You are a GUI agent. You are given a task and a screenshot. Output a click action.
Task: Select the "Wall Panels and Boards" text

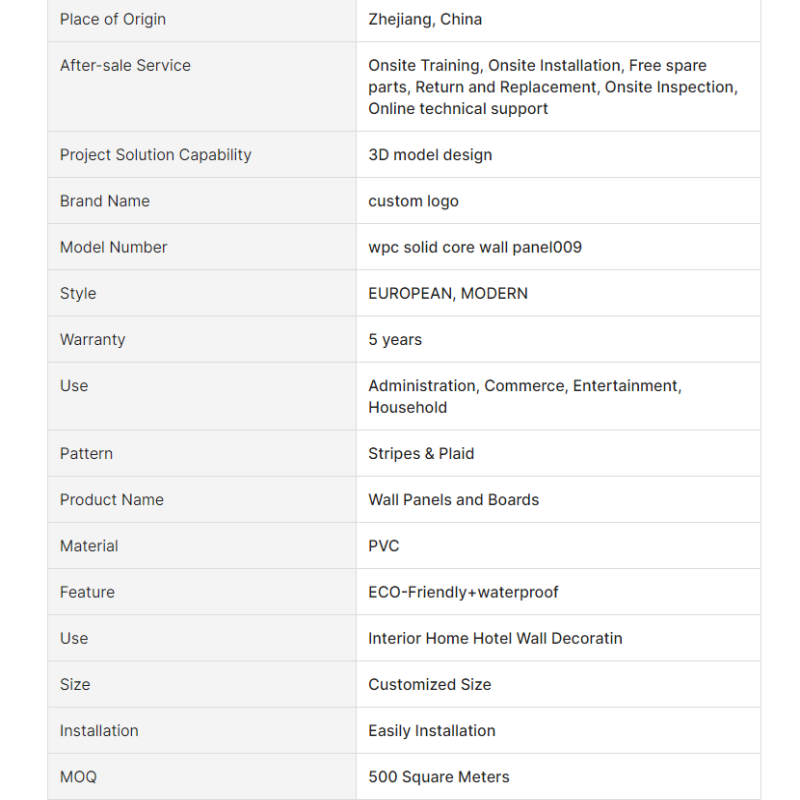(x=453, y=499)
